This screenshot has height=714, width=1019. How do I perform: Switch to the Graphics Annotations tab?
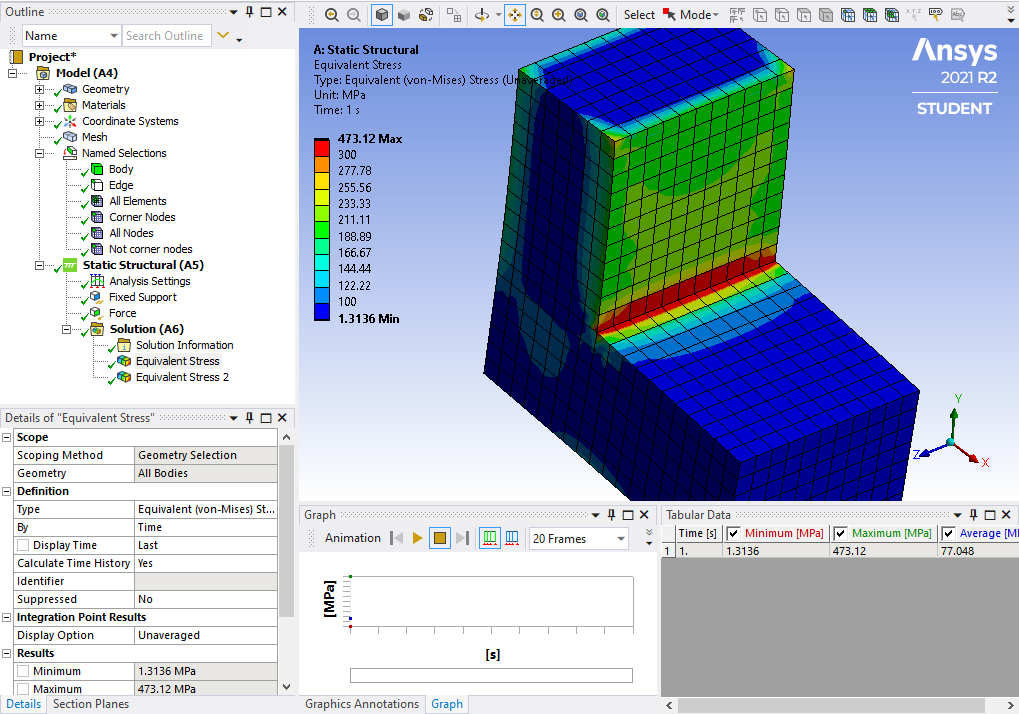[362, 704]
